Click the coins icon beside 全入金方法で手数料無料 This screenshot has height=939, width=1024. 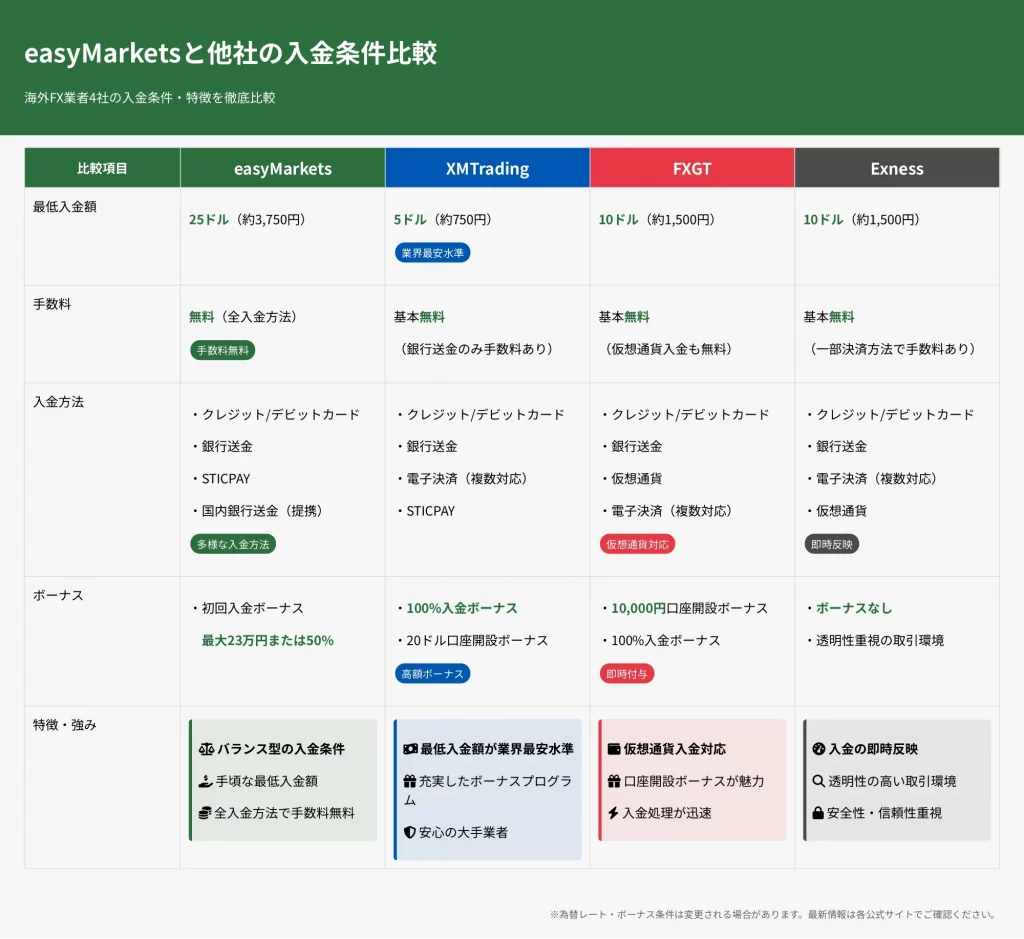(x=206, y=813)
